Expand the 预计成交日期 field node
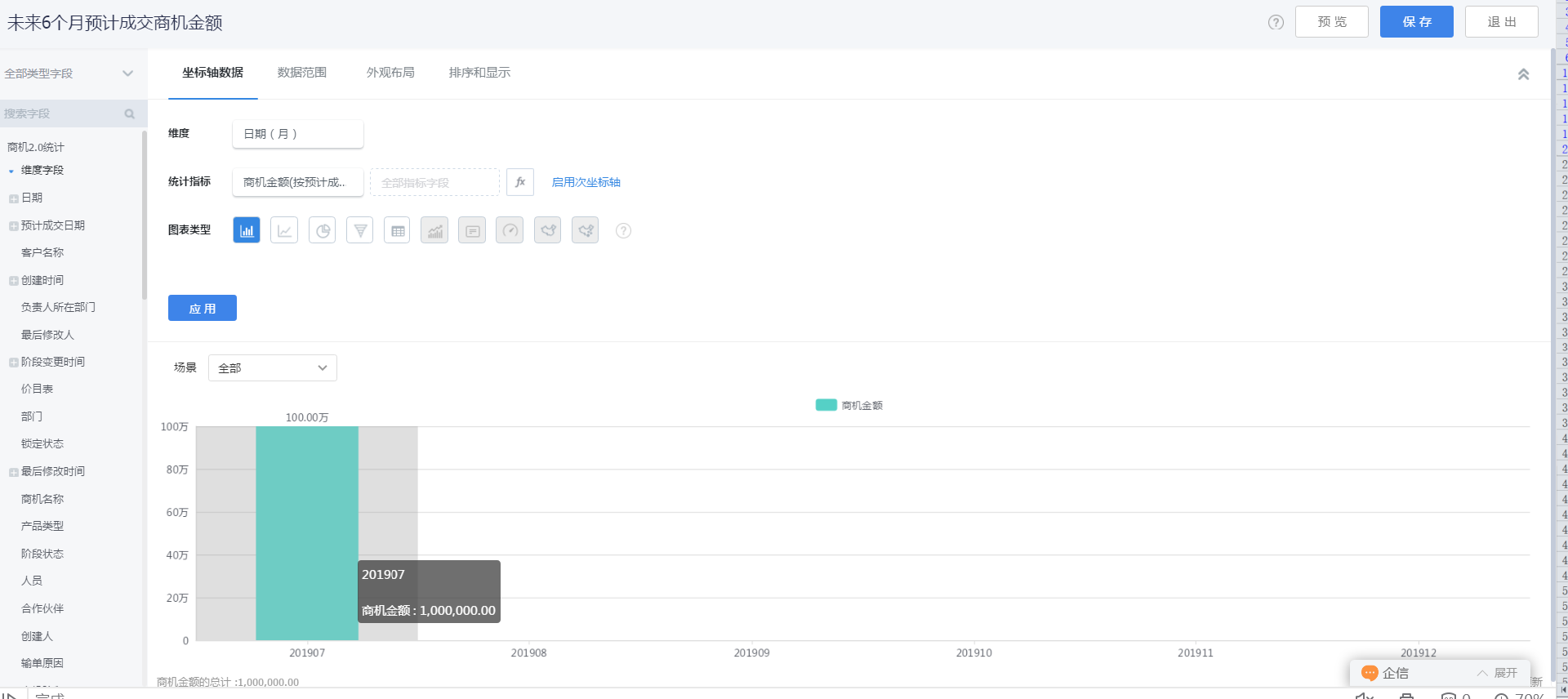 pyautogui.click(x=14, y=226)
